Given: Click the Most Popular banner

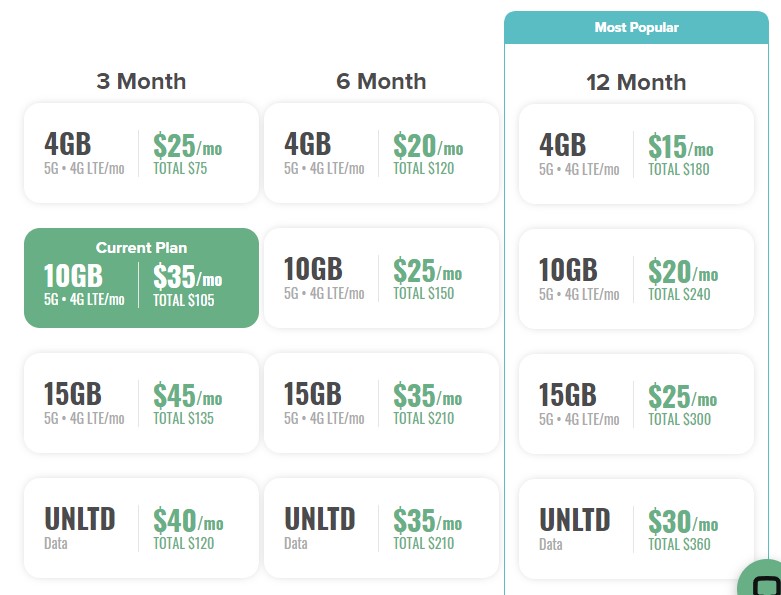Looking at the screenshot, I should pos(637,27).
